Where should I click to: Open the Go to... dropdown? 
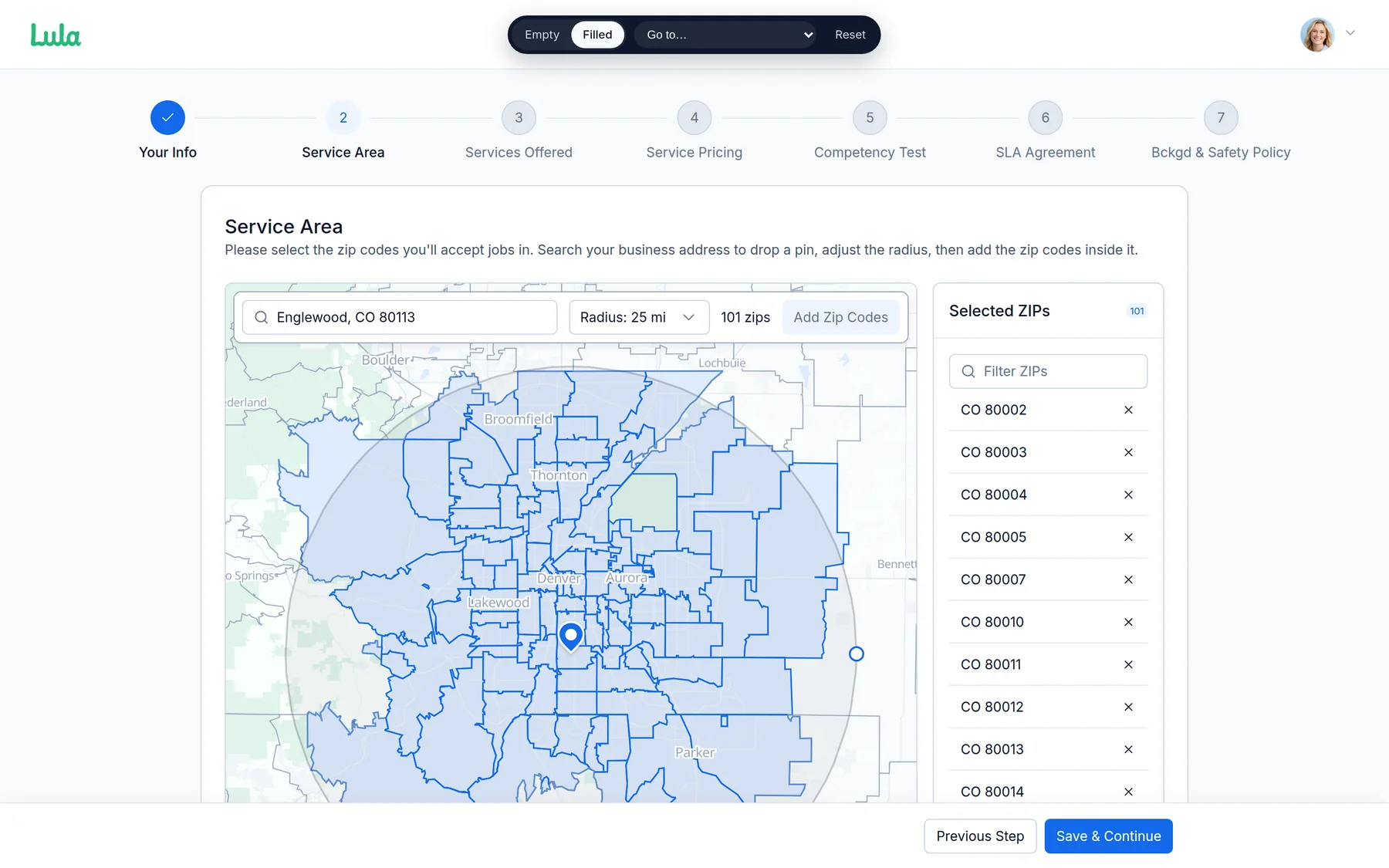tap(725, 35)
